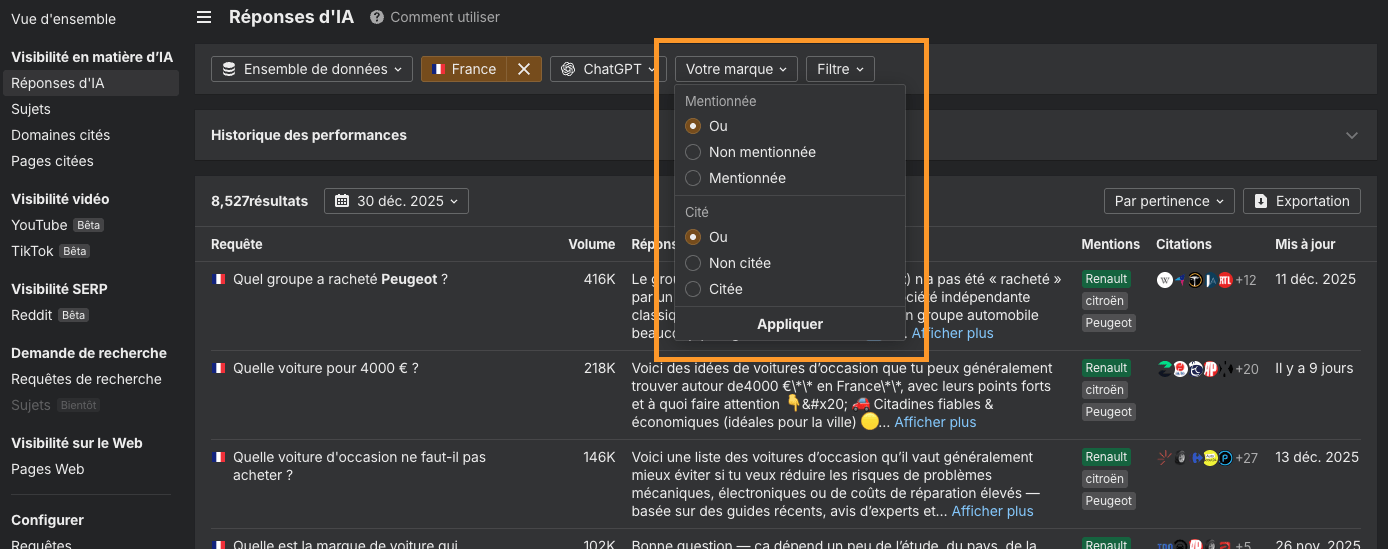Open Domaines cités in the sidebar

click(x=61, y=135)
